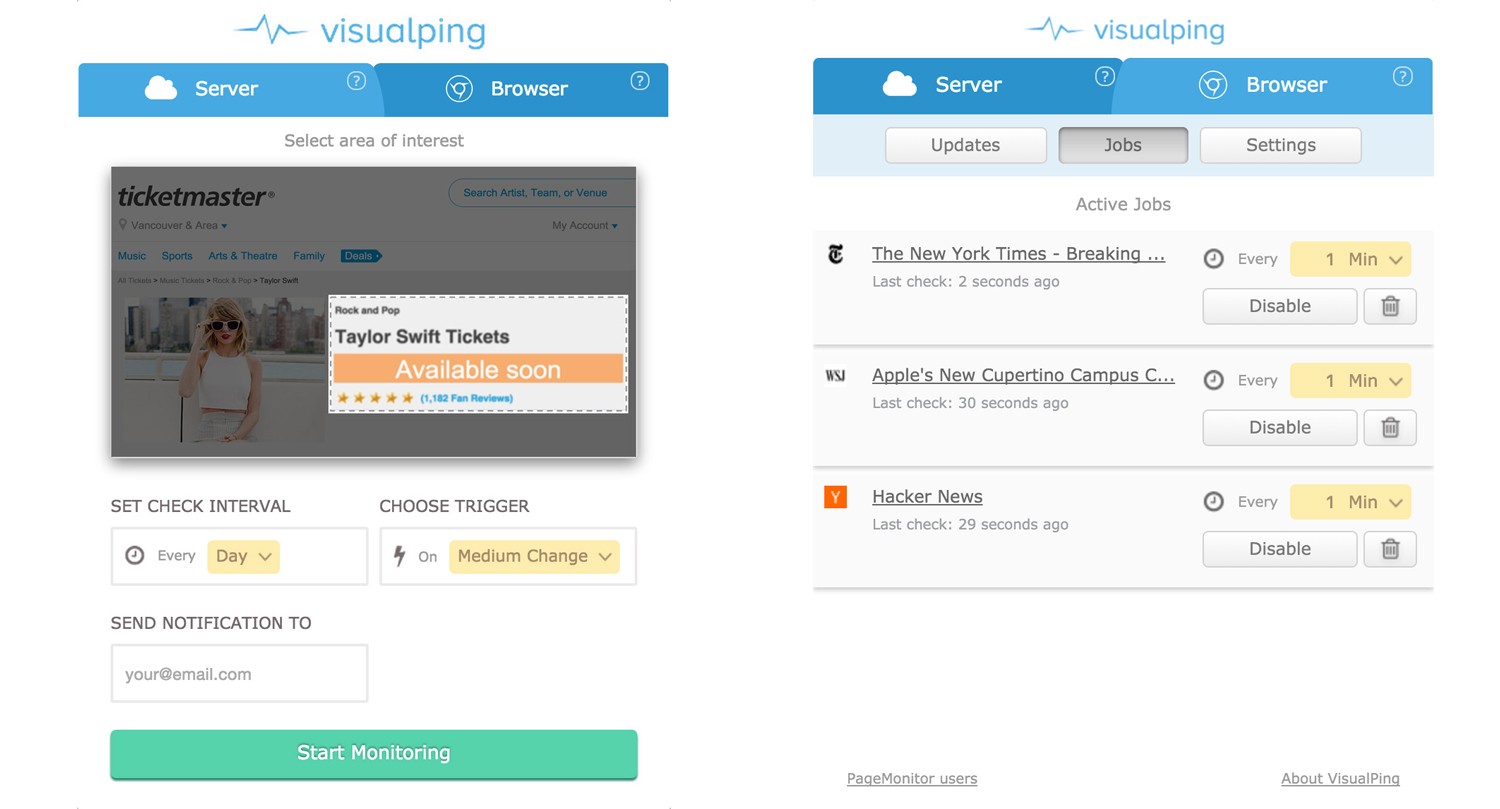Switch to Server tab in right panel
This screenshot has height=809, width=1500.
[966, 85]
